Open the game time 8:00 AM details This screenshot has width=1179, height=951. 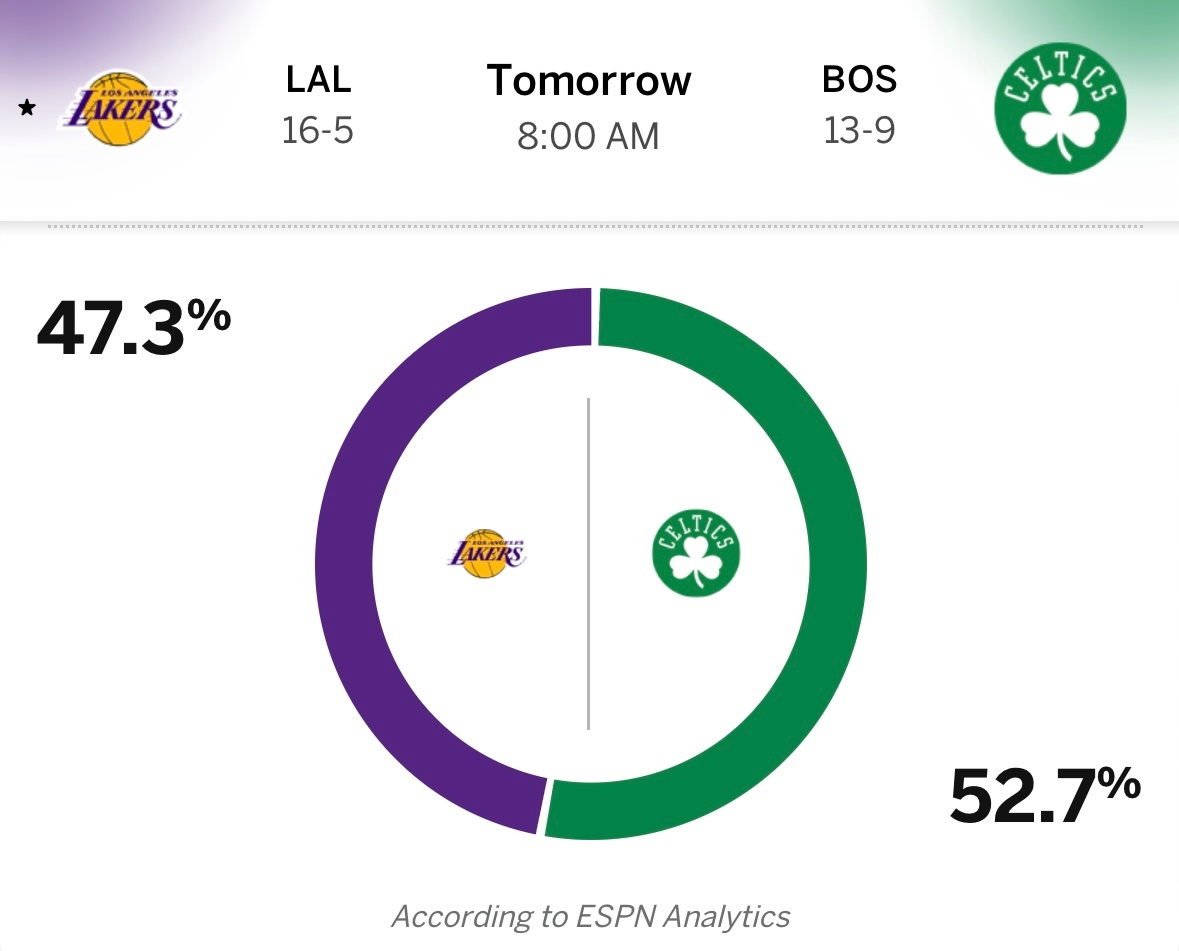tap(588, 136)
